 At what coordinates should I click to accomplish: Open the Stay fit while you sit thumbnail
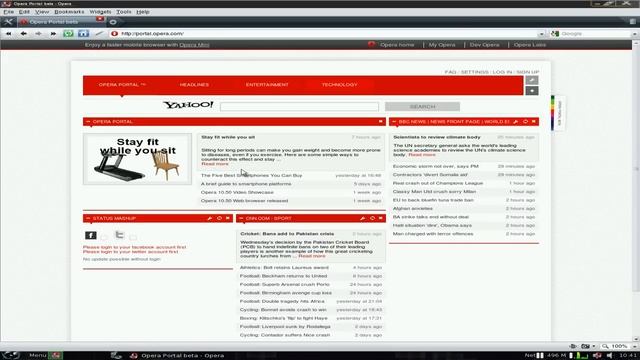[137, 159]
